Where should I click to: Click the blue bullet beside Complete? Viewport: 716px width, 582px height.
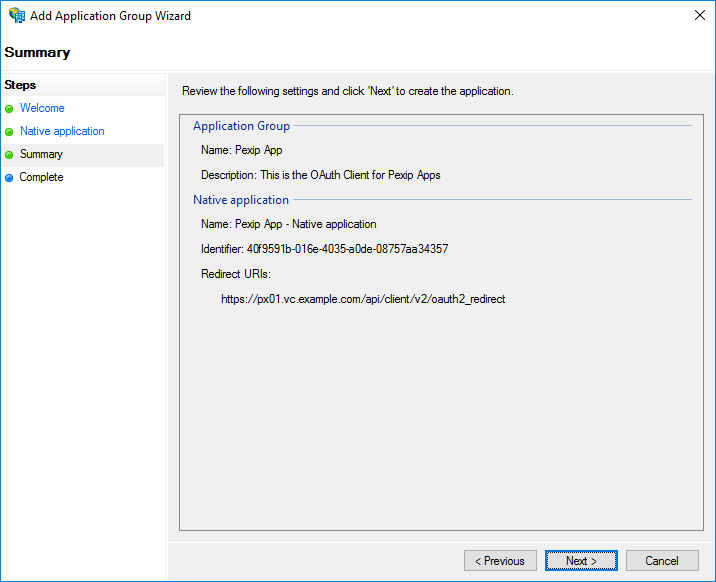[9, 178]
